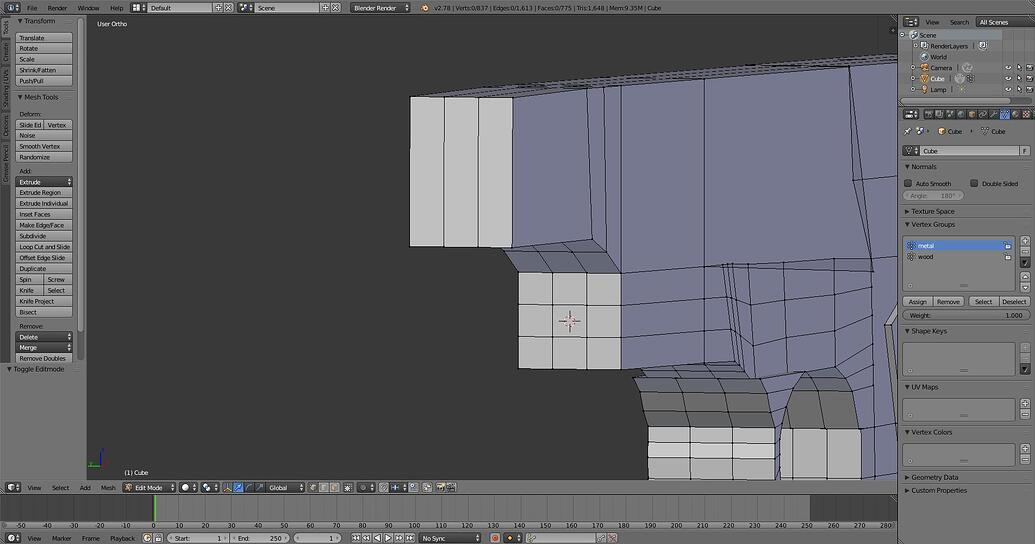The height and width of the screenshot is (544, 1035).
Task: Click the End frame 250 field
Action: (x=260, y=538)
